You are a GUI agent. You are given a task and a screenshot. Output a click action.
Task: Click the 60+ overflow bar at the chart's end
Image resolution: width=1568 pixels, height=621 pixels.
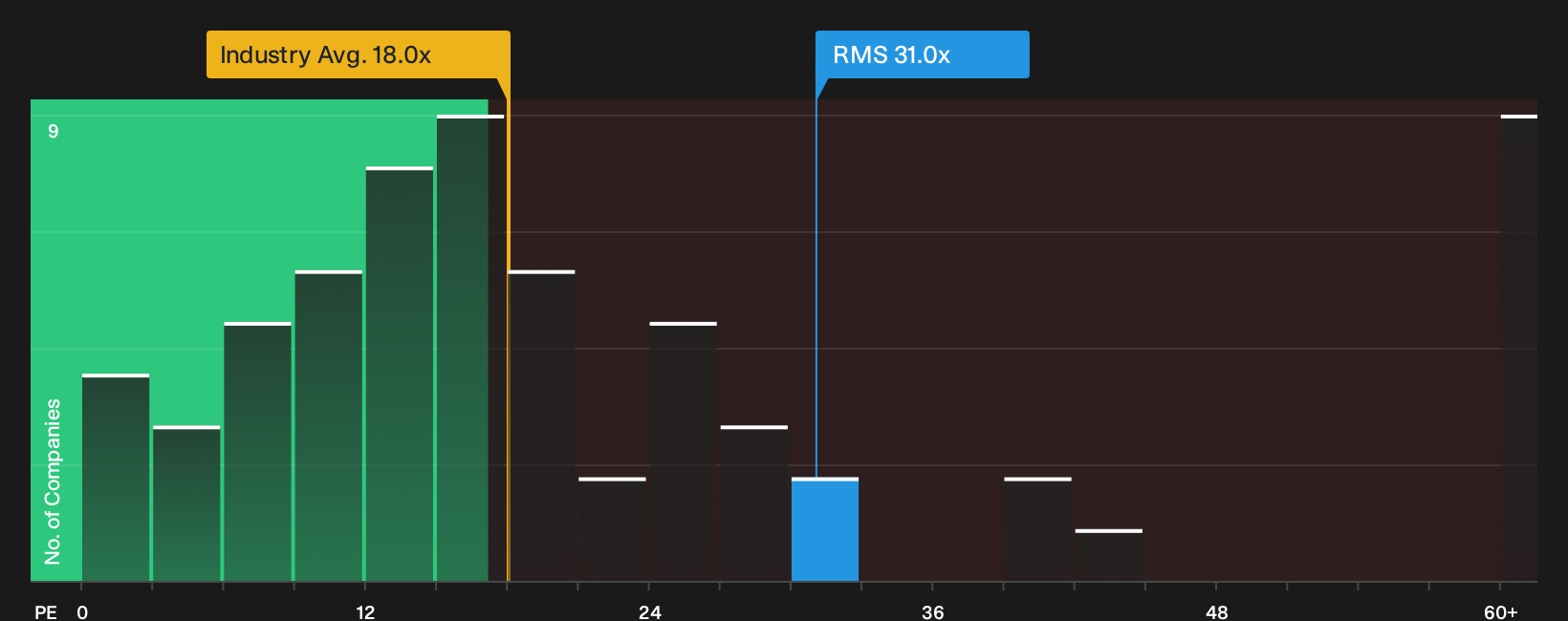tap(1519, 349)
